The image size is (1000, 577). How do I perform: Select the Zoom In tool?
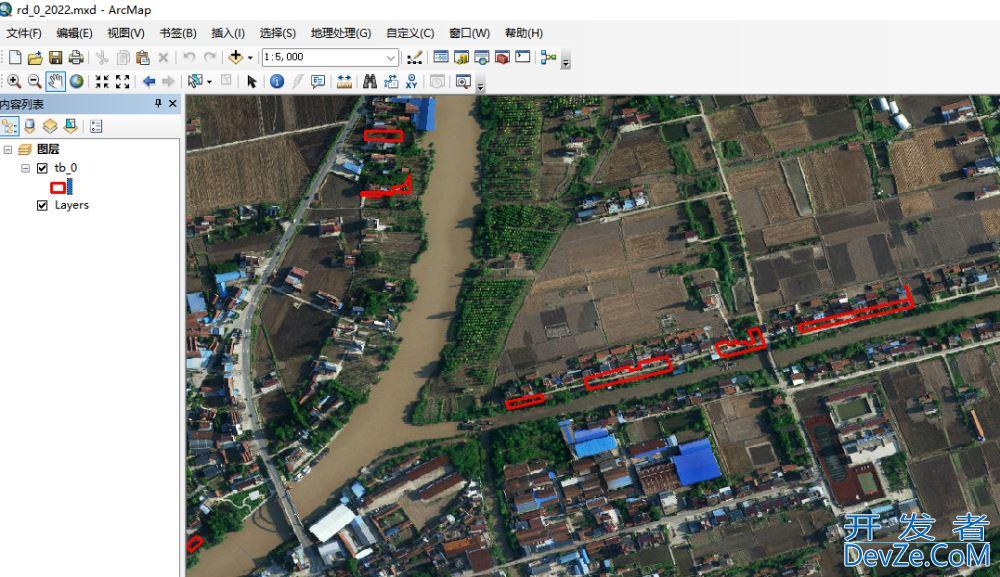pos(14,82)
